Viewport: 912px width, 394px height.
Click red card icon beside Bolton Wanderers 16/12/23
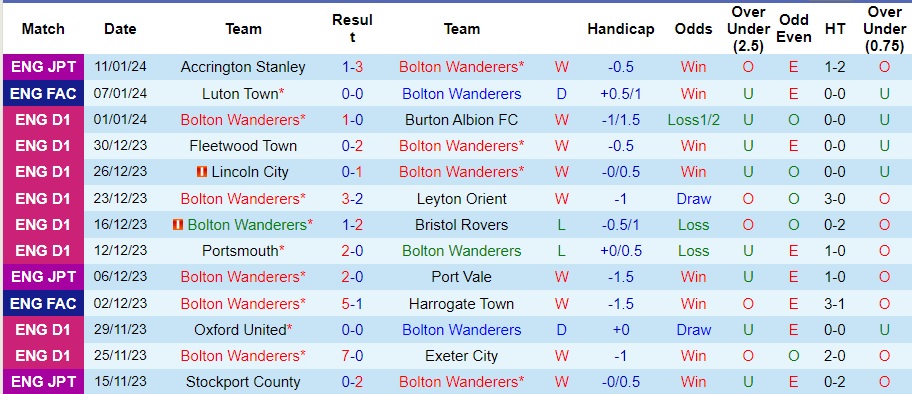click(x=178, y=225)
